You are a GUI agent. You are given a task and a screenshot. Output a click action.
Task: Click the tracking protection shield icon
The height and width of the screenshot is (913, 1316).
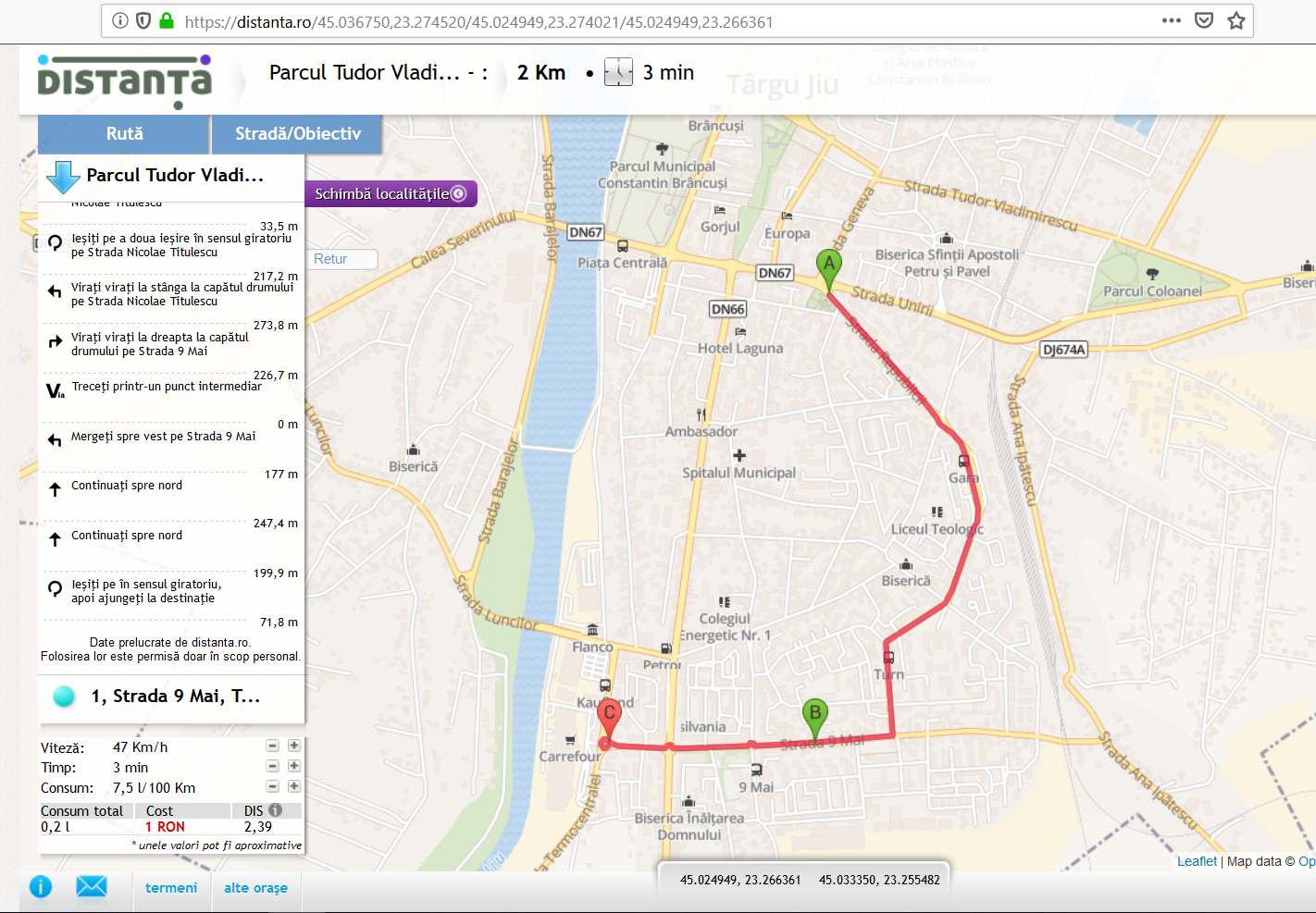point(143,20)
